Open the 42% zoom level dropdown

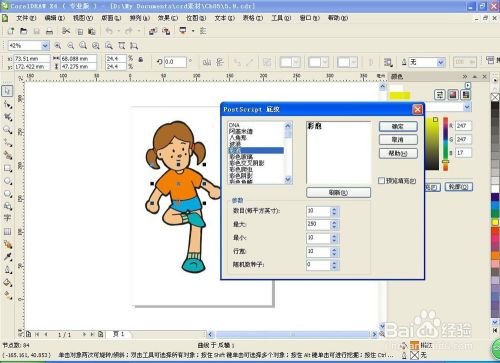pyautogui.click(x=45, y=45)
